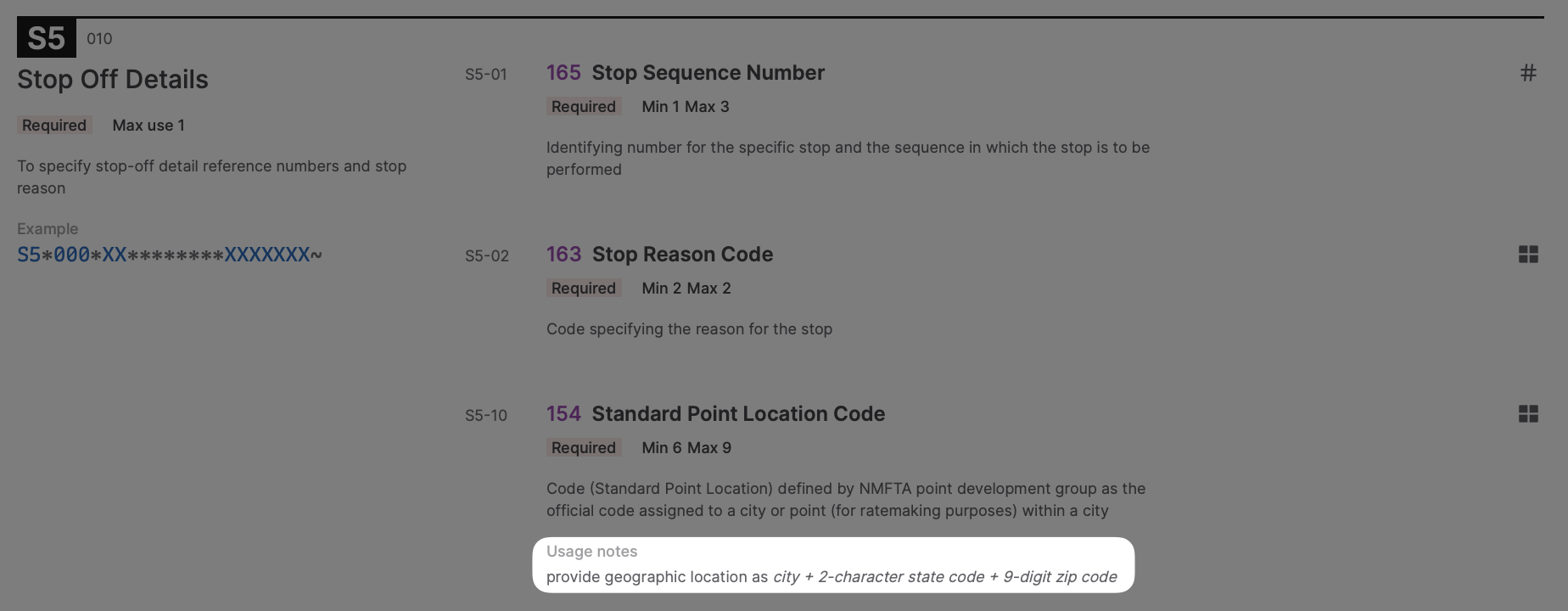
Task: Click the S5-02 reference label
Action: pyautogui.click(x=487, y=256)
